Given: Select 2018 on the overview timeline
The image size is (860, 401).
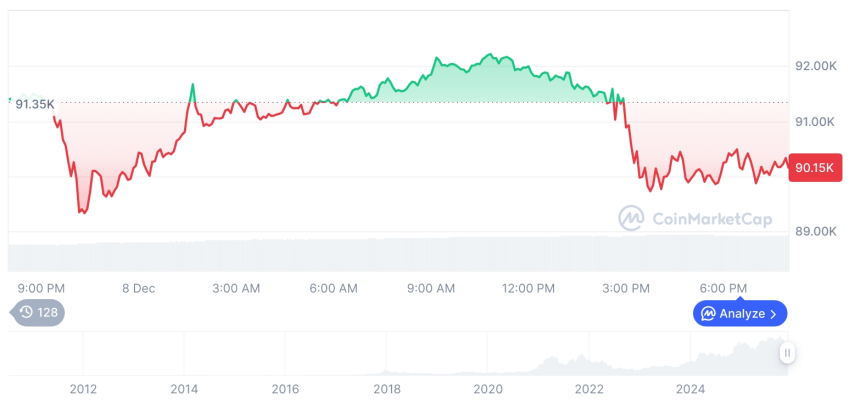Looking at the screenshot, I should coord(387,388).
